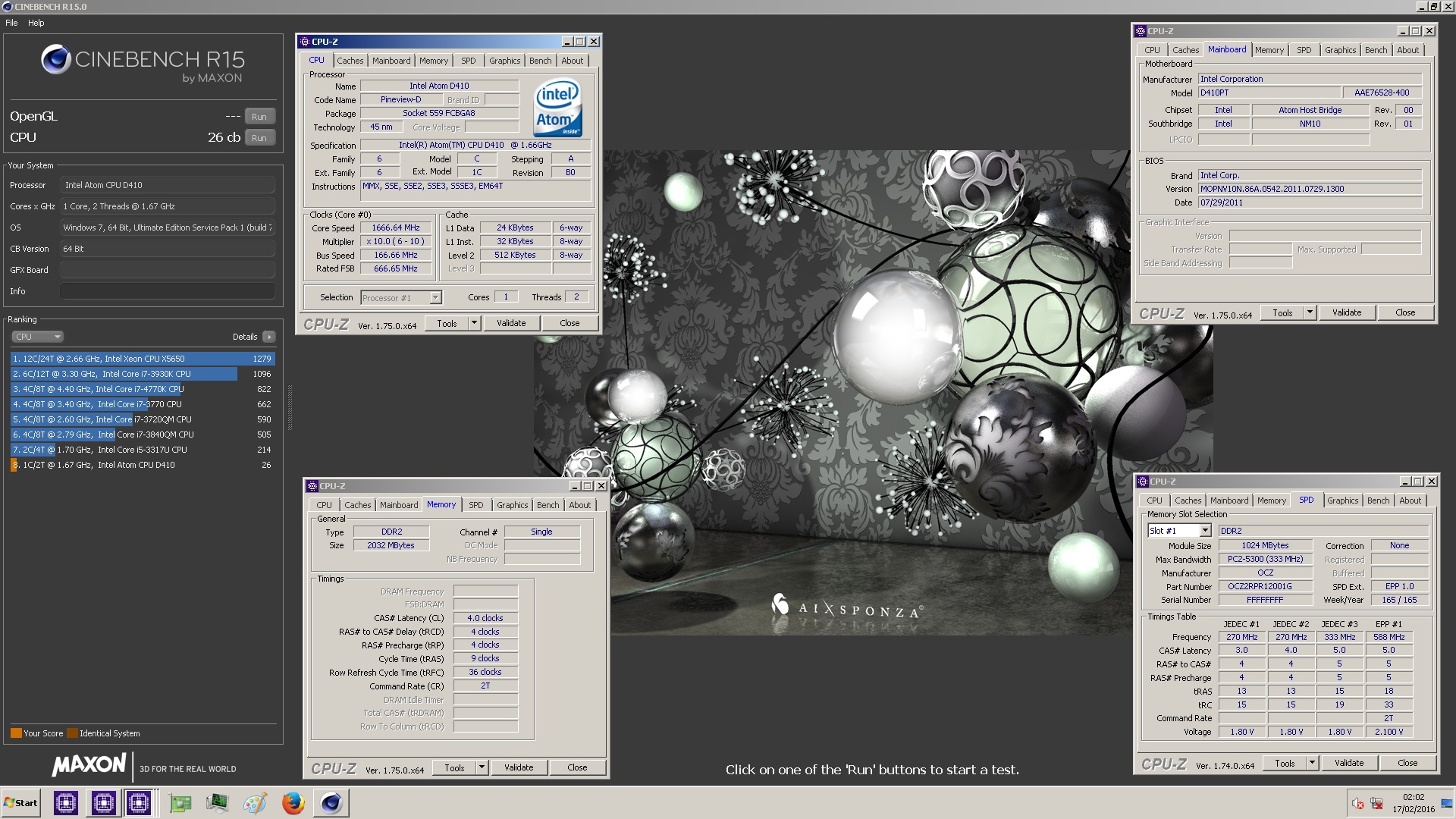
Task: Launch Paint from the taskbar palette icon
Action: [255, 803]
